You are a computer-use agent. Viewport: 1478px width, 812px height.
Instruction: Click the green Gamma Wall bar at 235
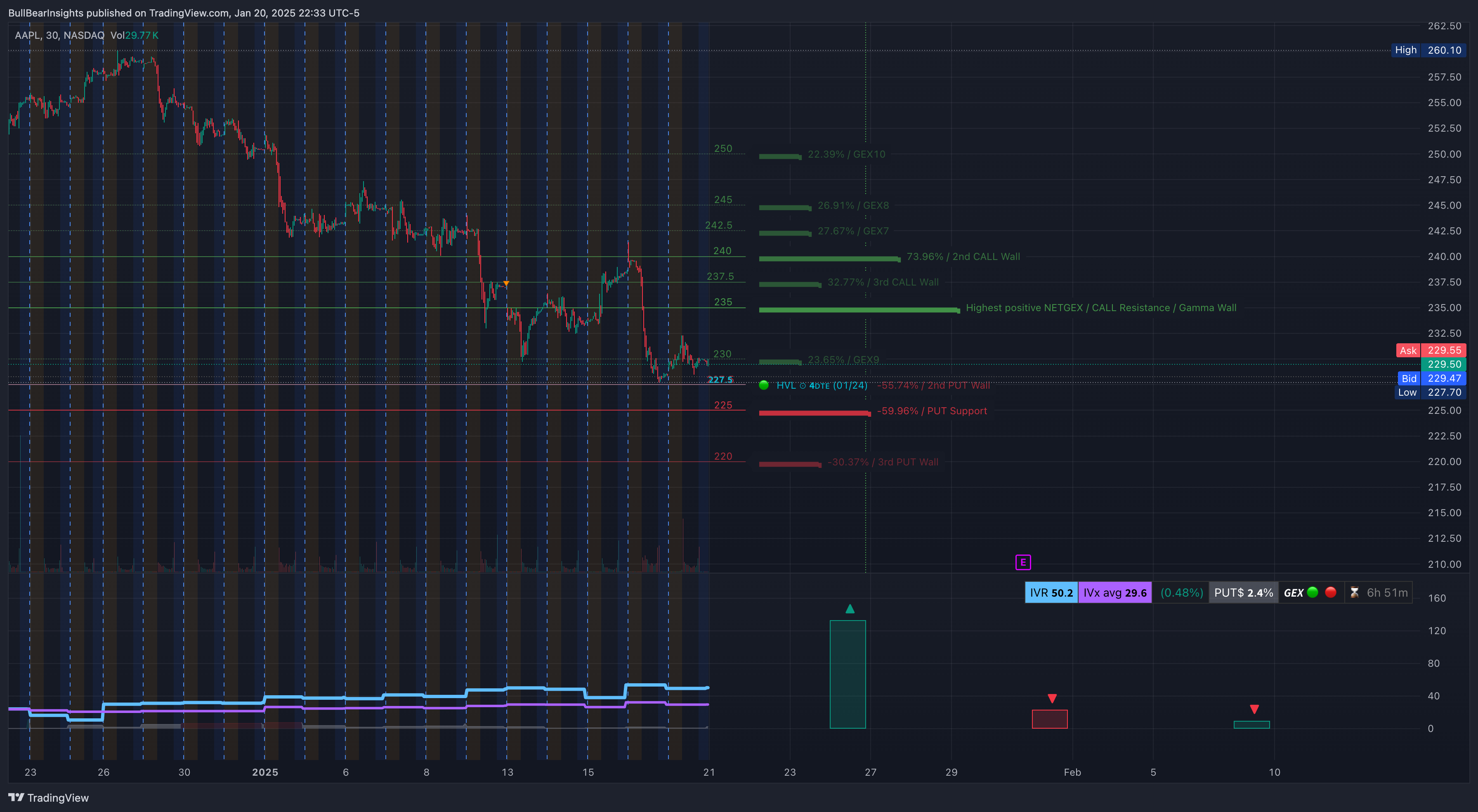point(859,310)
